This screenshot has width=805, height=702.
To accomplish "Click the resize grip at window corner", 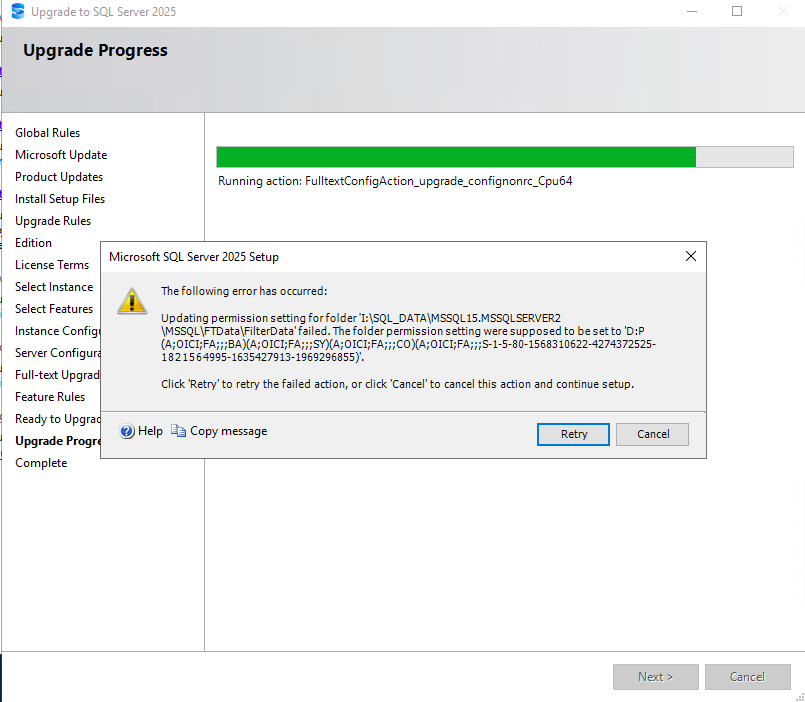I will 800,697.
